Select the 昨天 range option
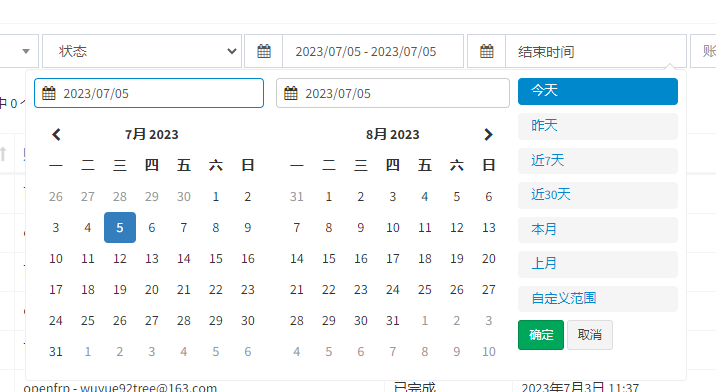 point(598,126)
